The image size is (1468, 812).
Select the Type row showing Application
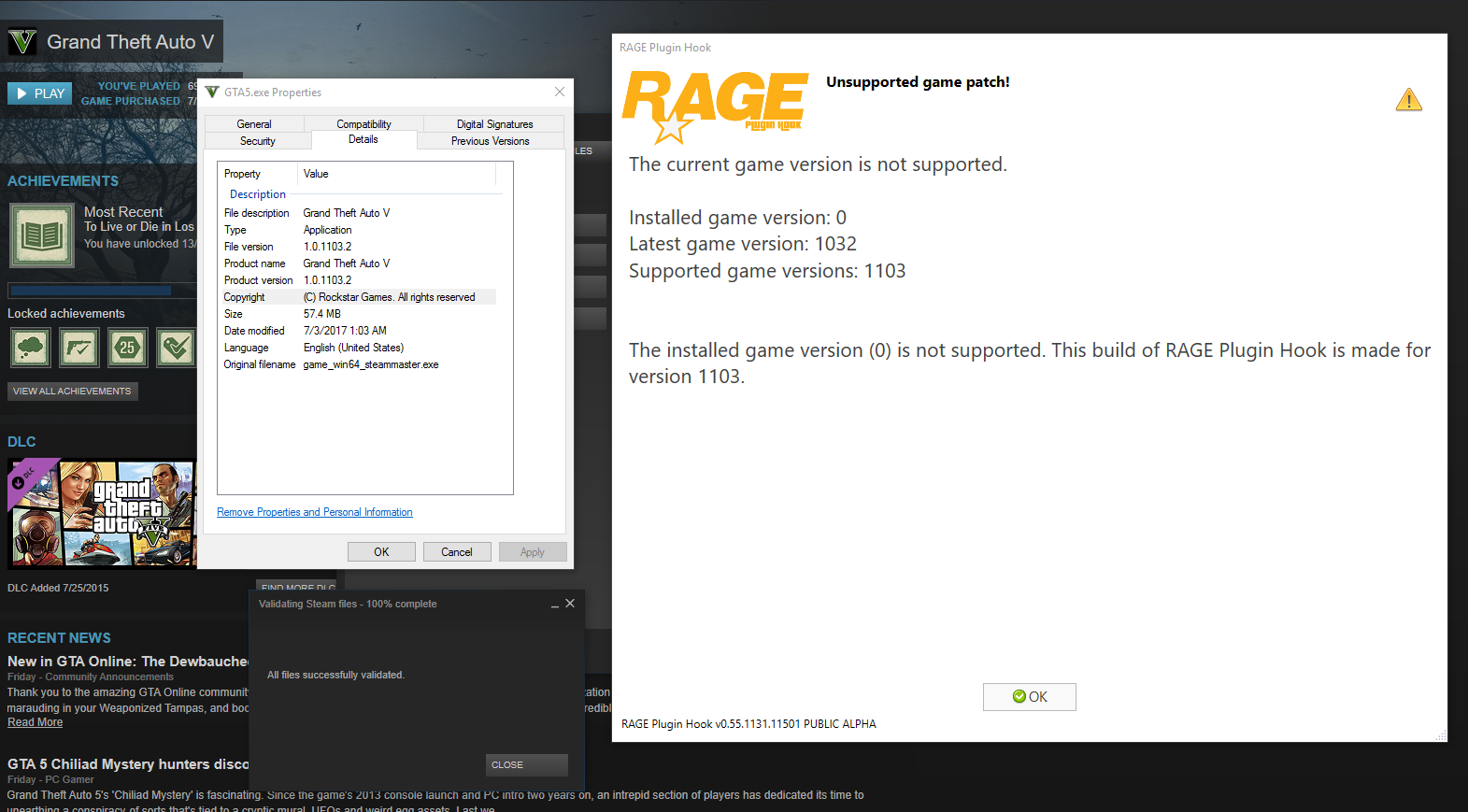click(x=360, y=230)
